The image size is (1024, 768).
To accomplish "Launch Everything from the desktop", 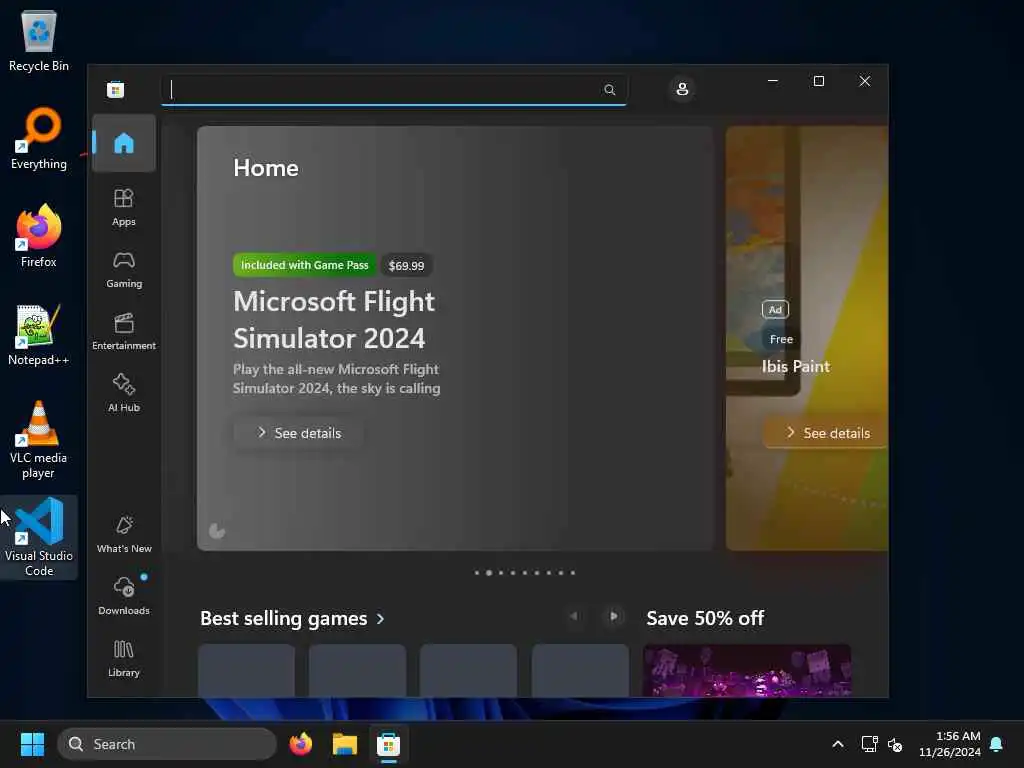I will 39,139.
